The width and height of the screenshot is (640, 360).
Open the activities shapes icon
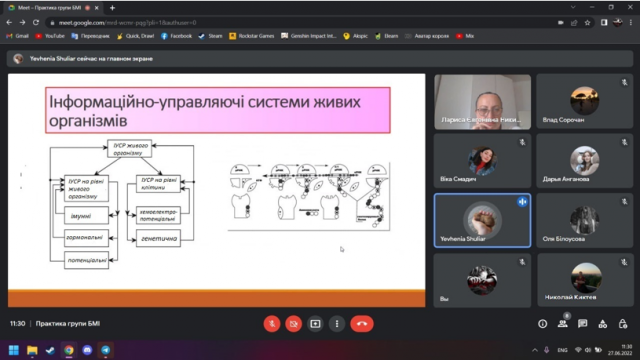tap(602, 324)
